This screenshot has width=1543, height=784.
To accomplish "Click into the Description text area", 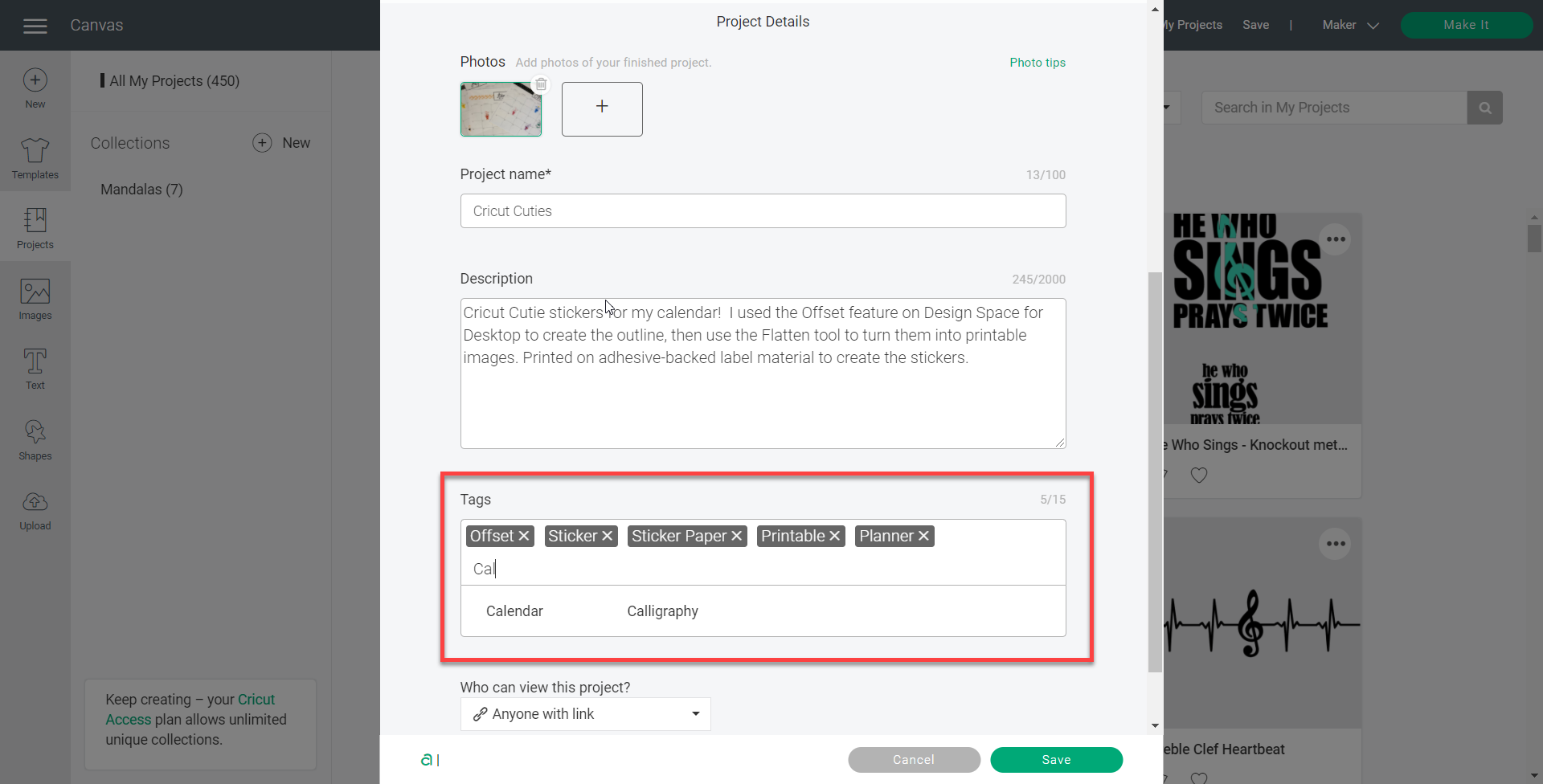I will 763,374.
